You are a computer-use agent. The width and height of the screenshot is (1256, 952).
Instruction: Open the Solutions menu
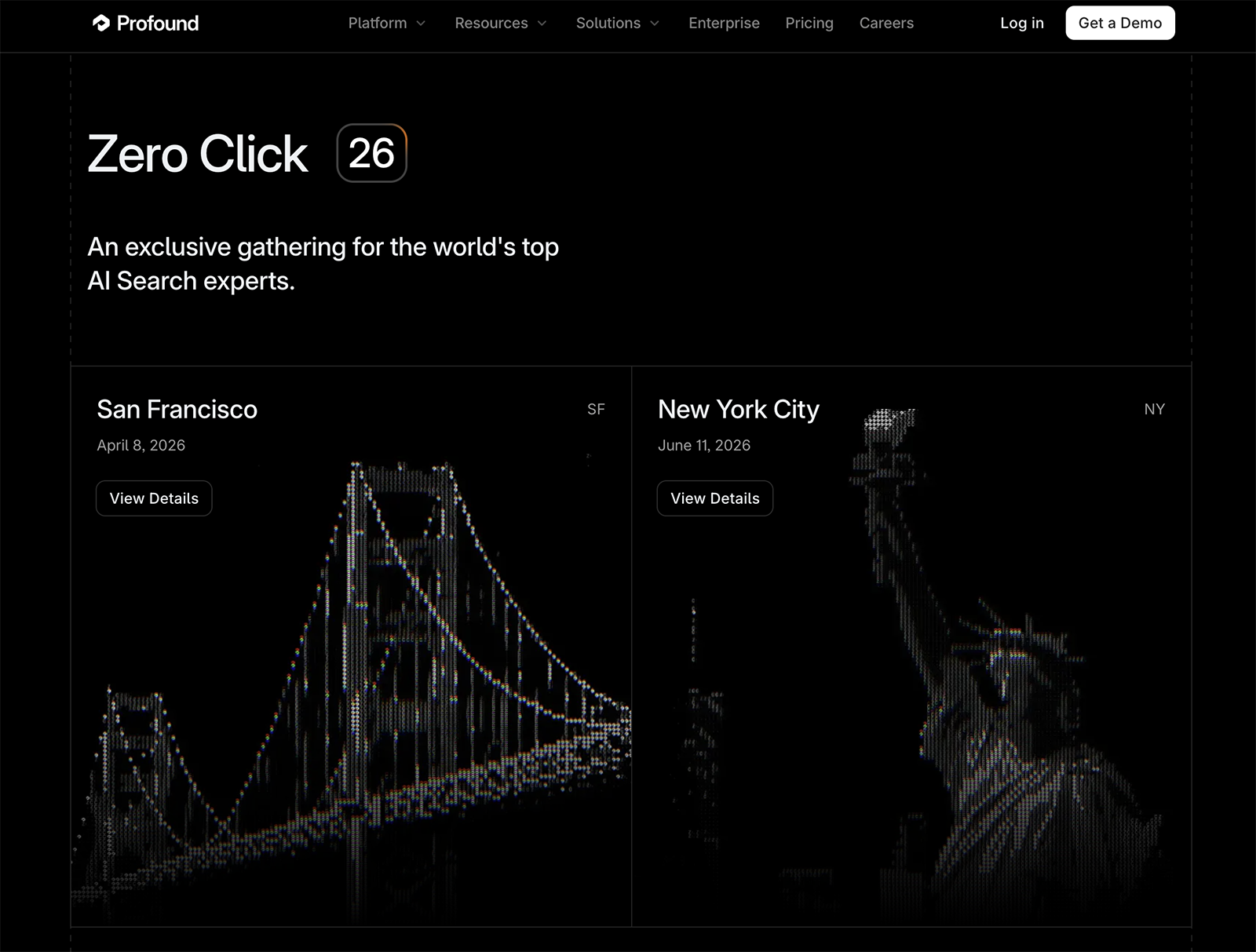(608, 24)
